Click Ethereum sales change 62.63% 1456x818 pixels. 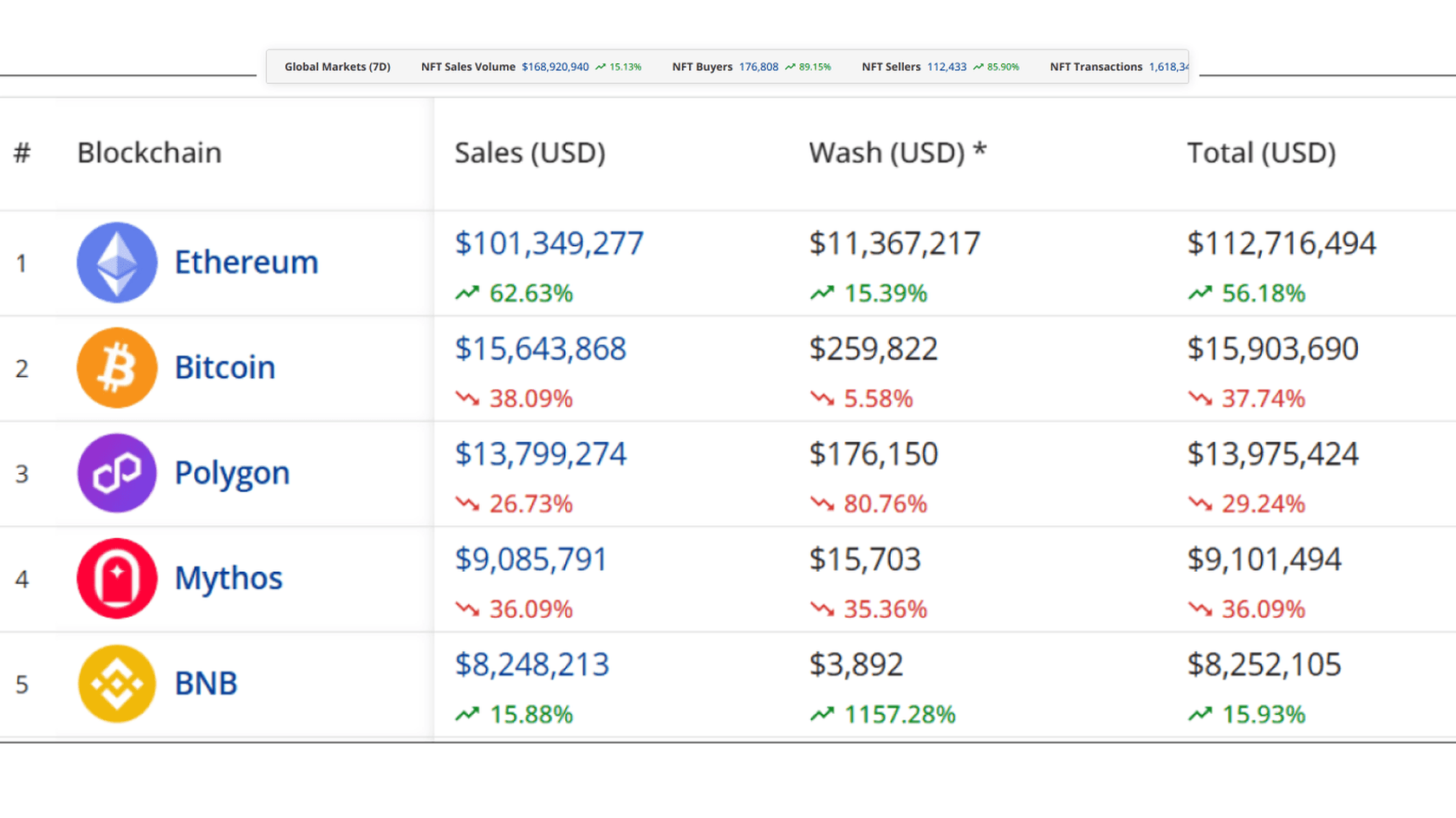point(530,294)
